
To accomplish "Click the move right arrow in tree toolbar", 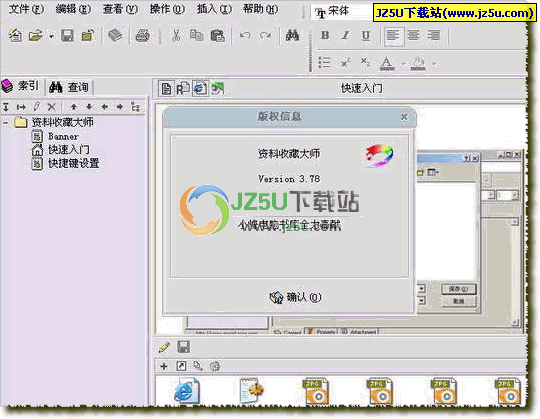I will coord(120,107).
